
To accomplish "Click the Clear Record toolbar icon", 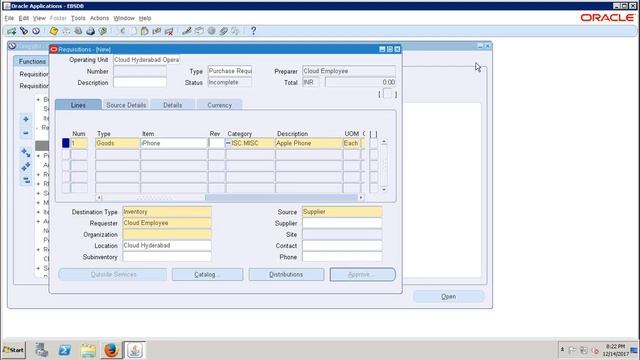I will [x=157, y=31].
